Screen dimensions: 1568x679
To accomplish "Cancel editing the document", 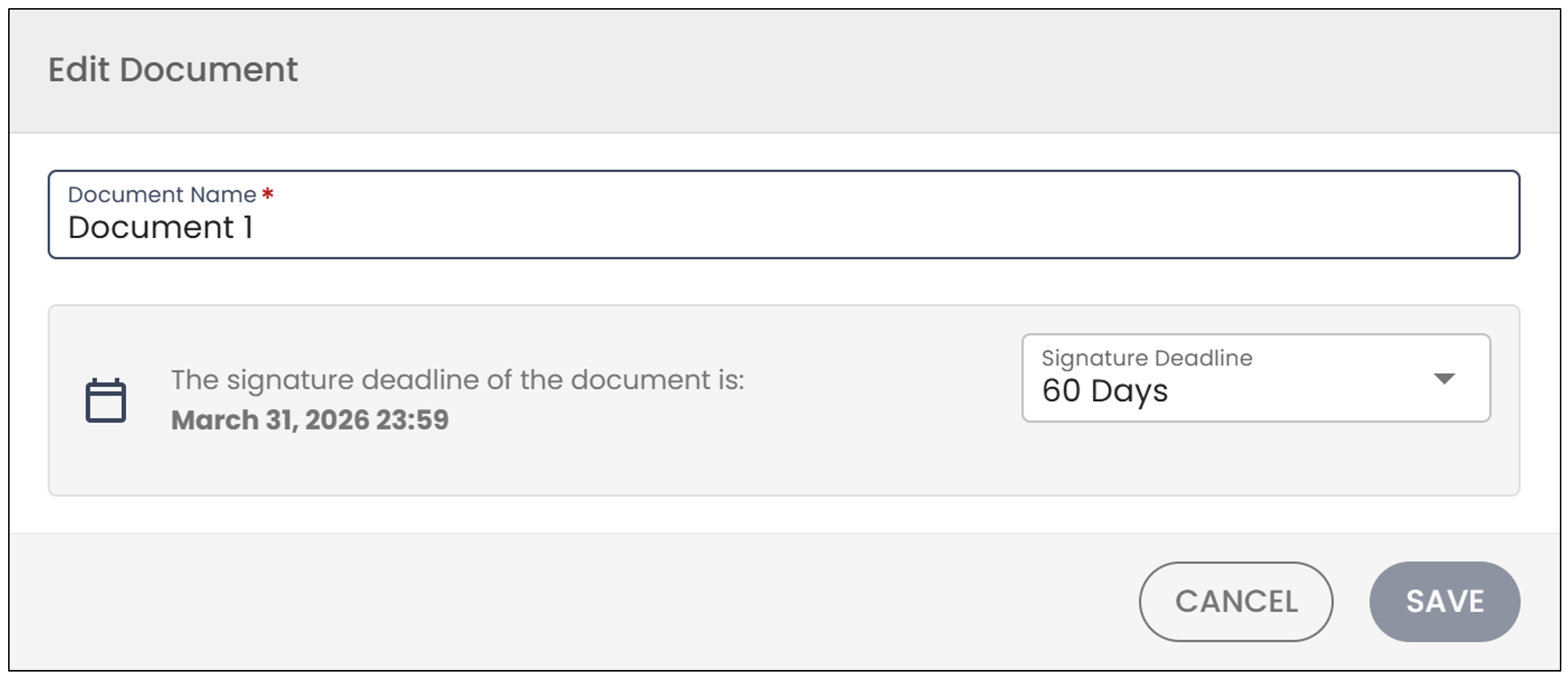I will pos(1235,601).
